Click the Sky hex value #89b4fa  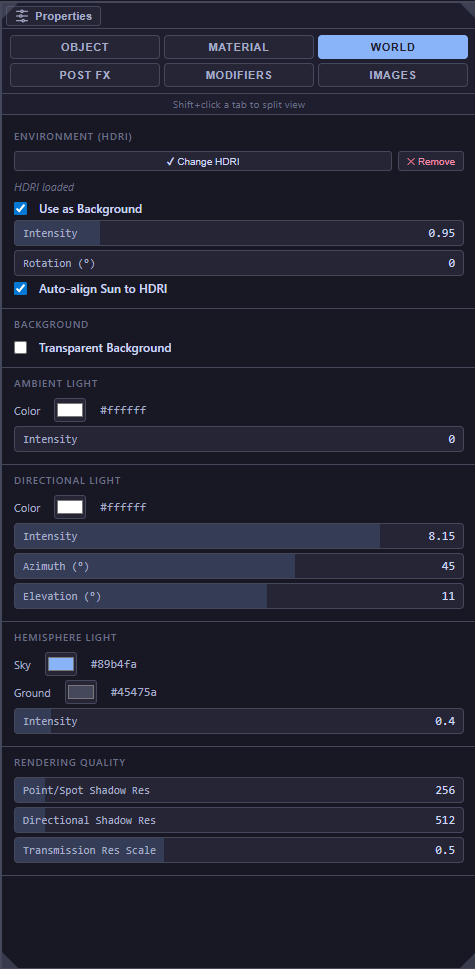click(x=114, y=664)
